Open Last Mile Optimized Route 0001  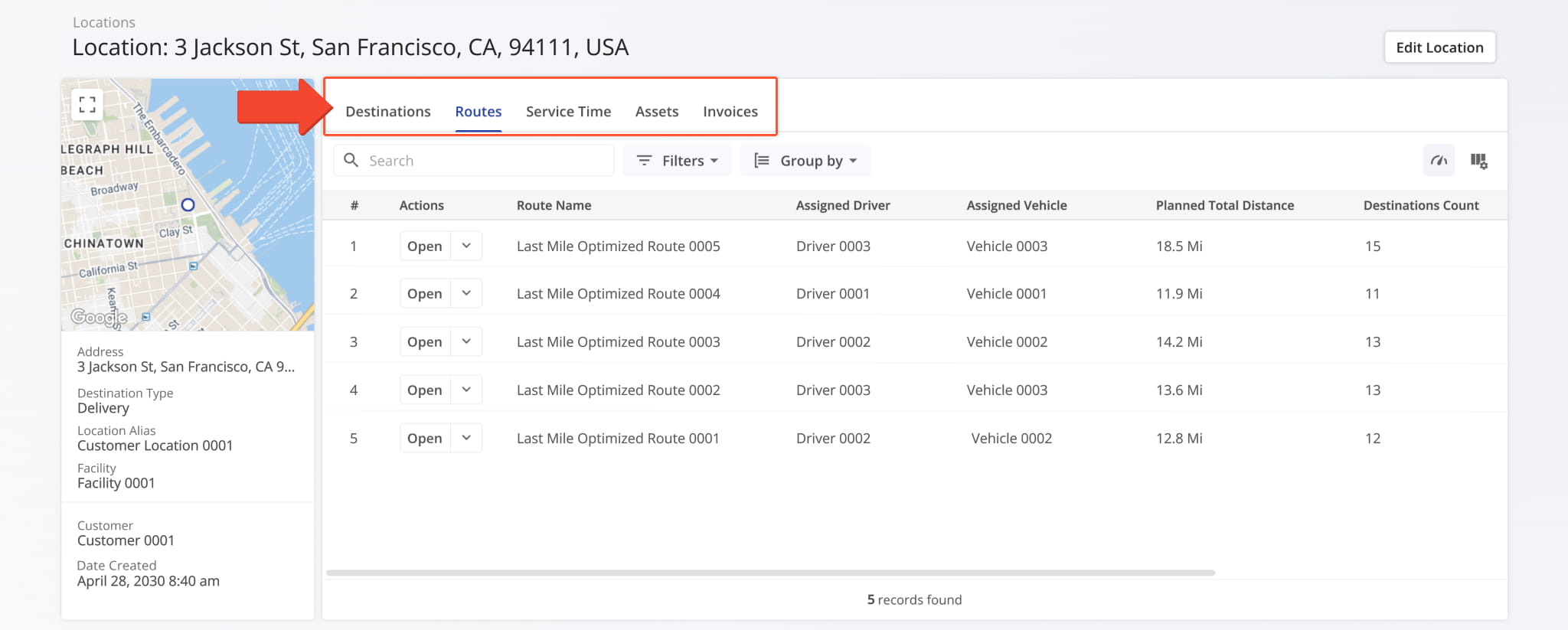425,438
